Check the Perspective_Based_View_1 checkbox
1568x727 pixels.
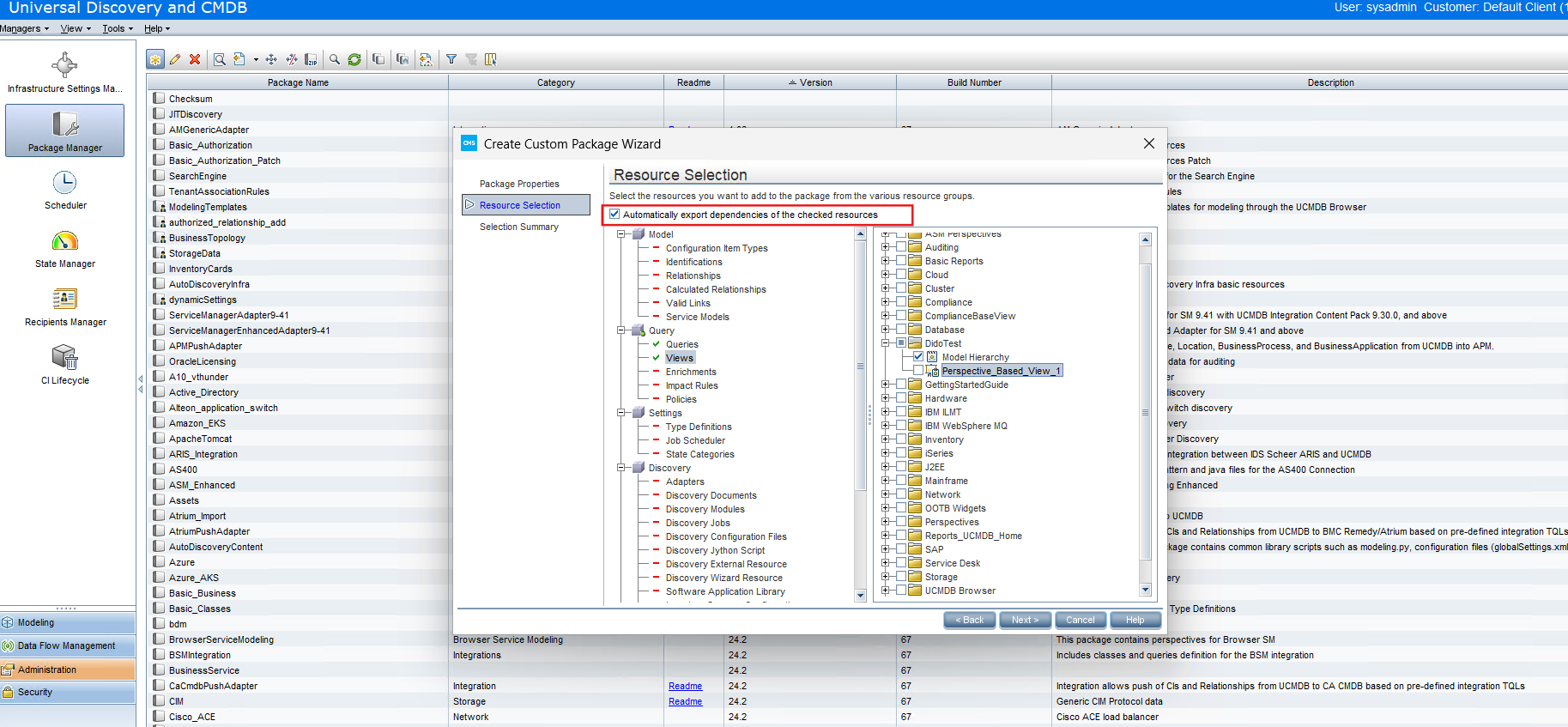point(918,371)
